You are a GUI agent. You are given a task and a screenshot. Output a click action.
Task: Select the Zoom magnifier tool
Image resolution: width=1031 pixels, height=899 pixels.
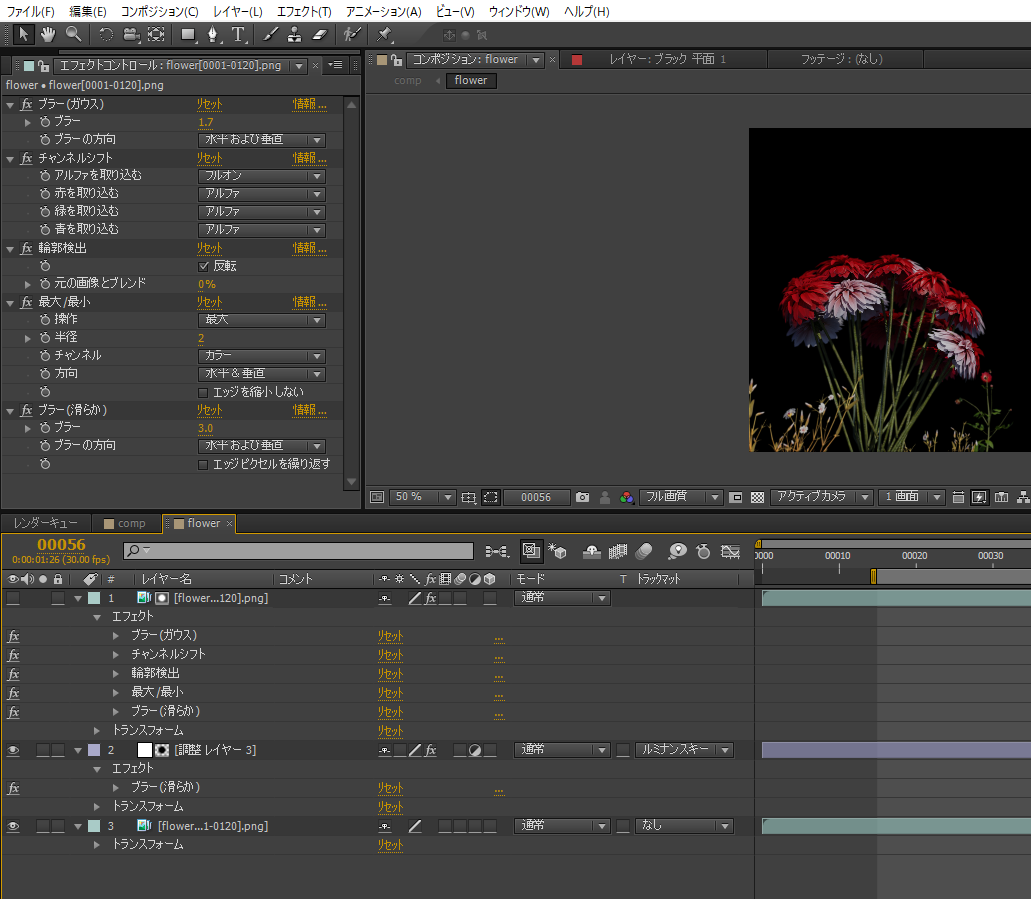[x=73, y=34]
